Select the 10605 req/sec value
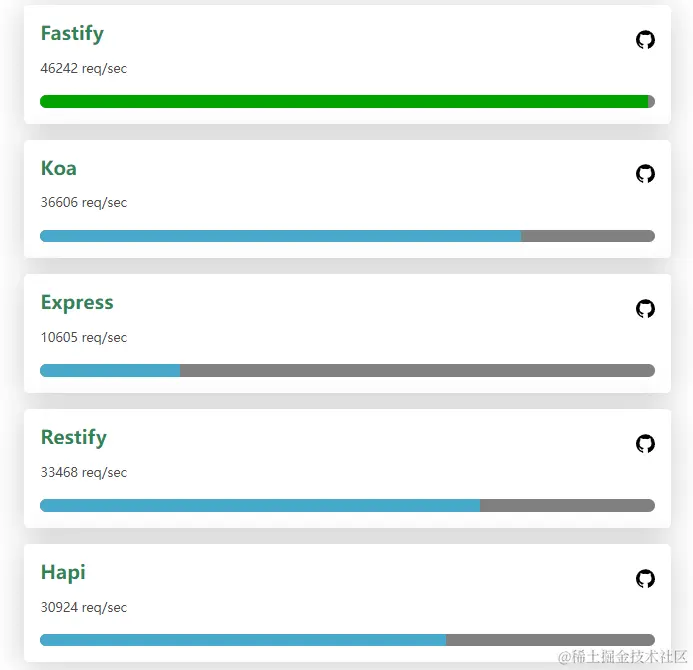693x670 pixels. (84, 338)
